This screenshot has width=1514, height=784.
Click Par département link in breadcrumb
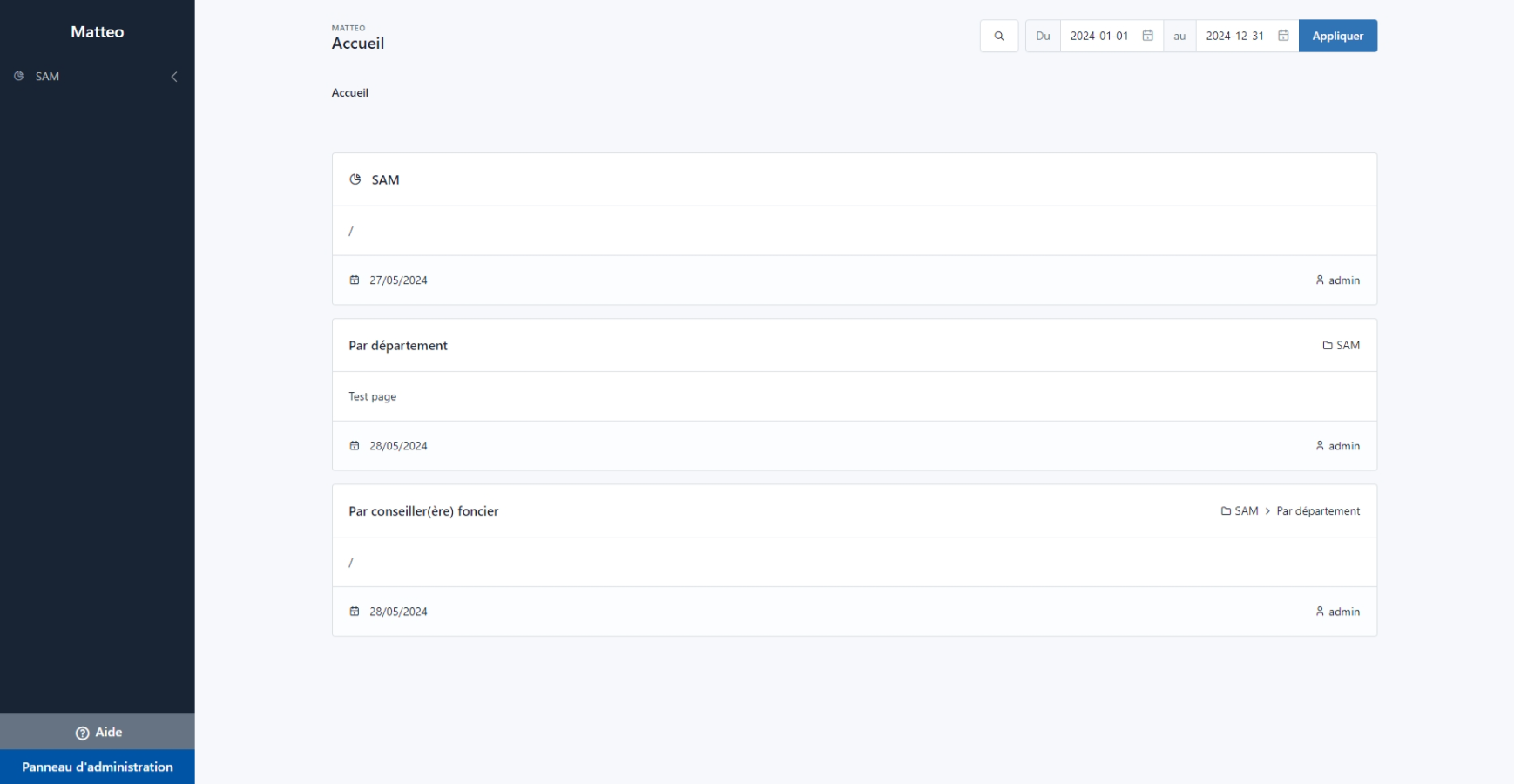(1318, 511)
